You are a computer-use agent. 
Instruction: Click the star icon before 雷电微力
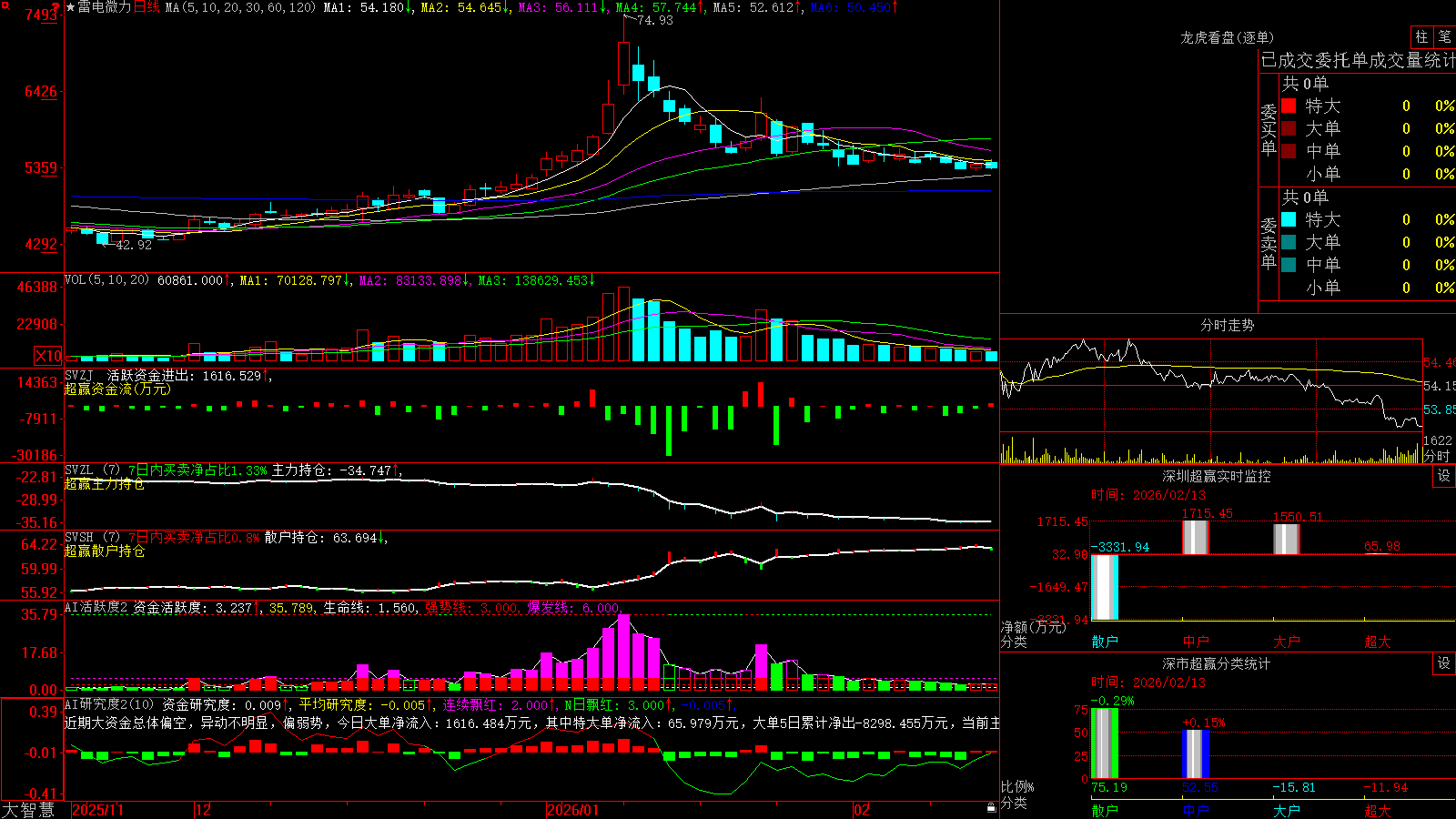point(70,7)
